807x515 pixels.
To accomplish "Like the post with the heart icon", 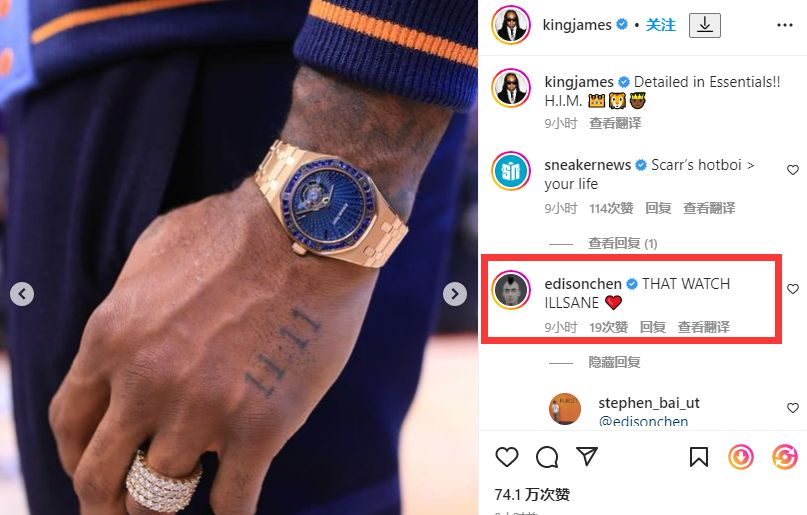I will tap(506, 457).
